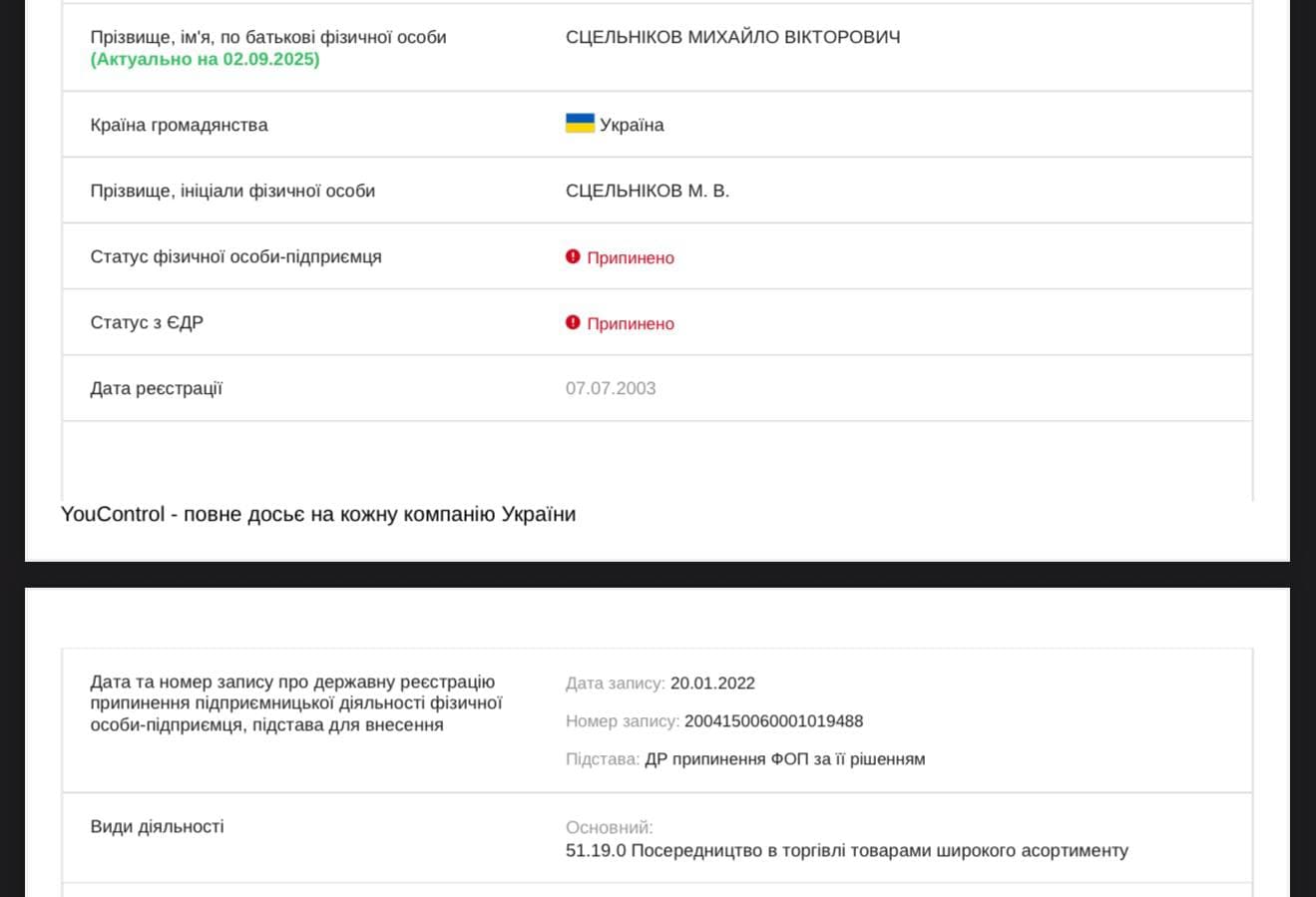1316x897 pixels.
Task: Click the Види діяльності row label
Action: pos(157,826)
